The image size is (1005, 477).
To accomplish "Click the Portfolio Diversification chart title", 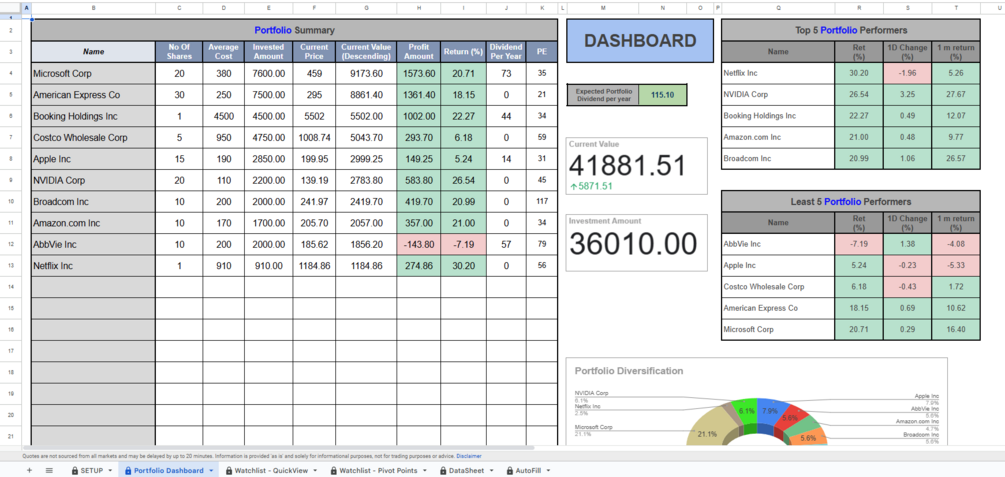I will tap(629, 371).
